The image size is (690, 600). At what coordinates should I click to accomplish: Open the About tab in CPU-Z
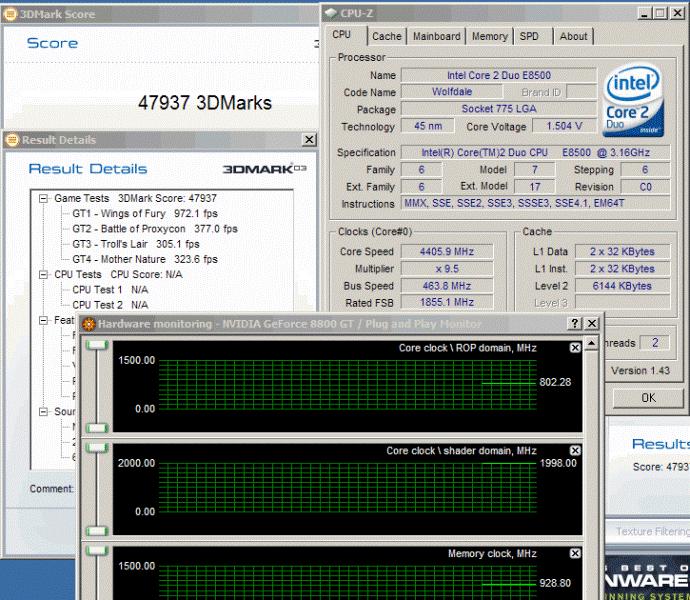[x=573, y=36]
